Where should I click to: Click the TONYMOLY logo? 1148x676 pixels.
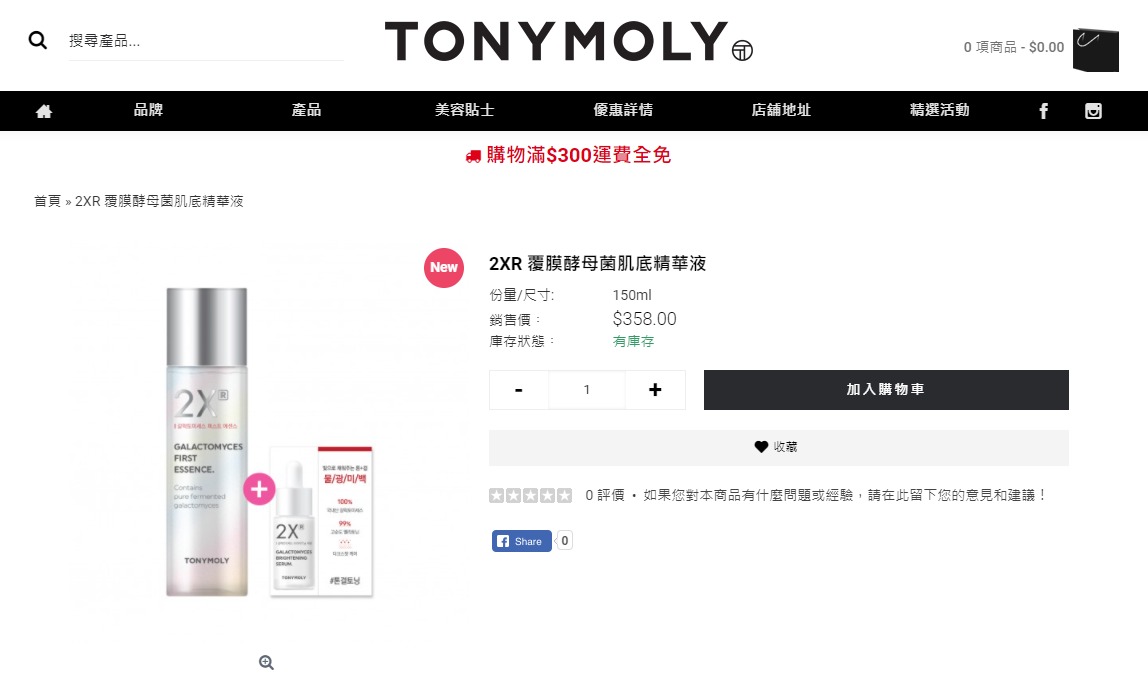point(568,41)
